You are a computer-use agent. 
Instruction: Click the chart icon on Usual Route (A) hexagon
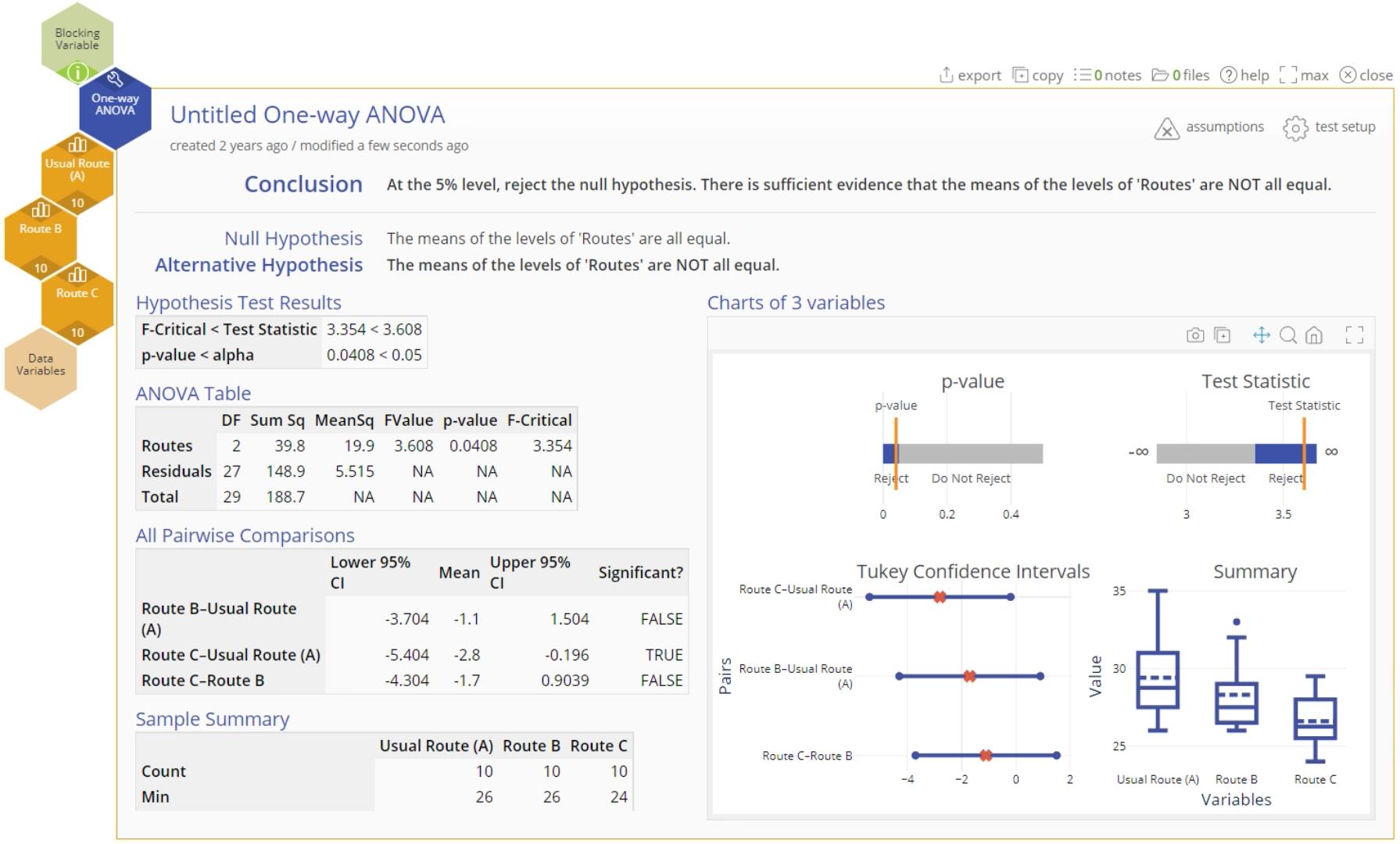(77, 145)
